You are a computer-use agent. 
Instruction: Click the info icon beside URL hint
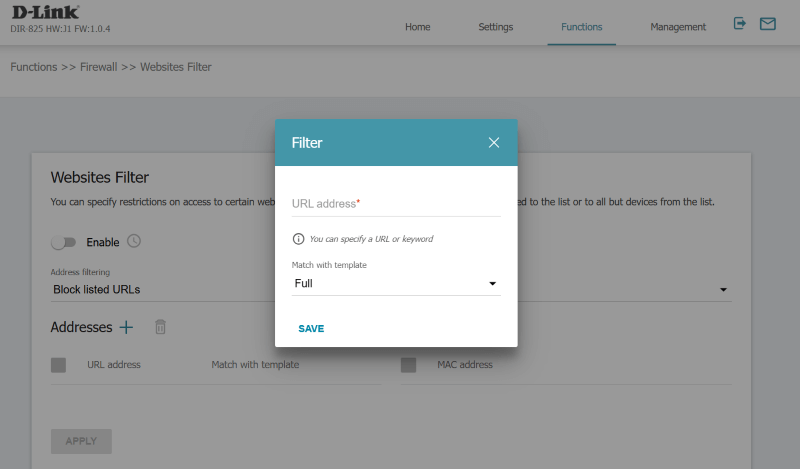pyautogui.click(x=298, y=239)
